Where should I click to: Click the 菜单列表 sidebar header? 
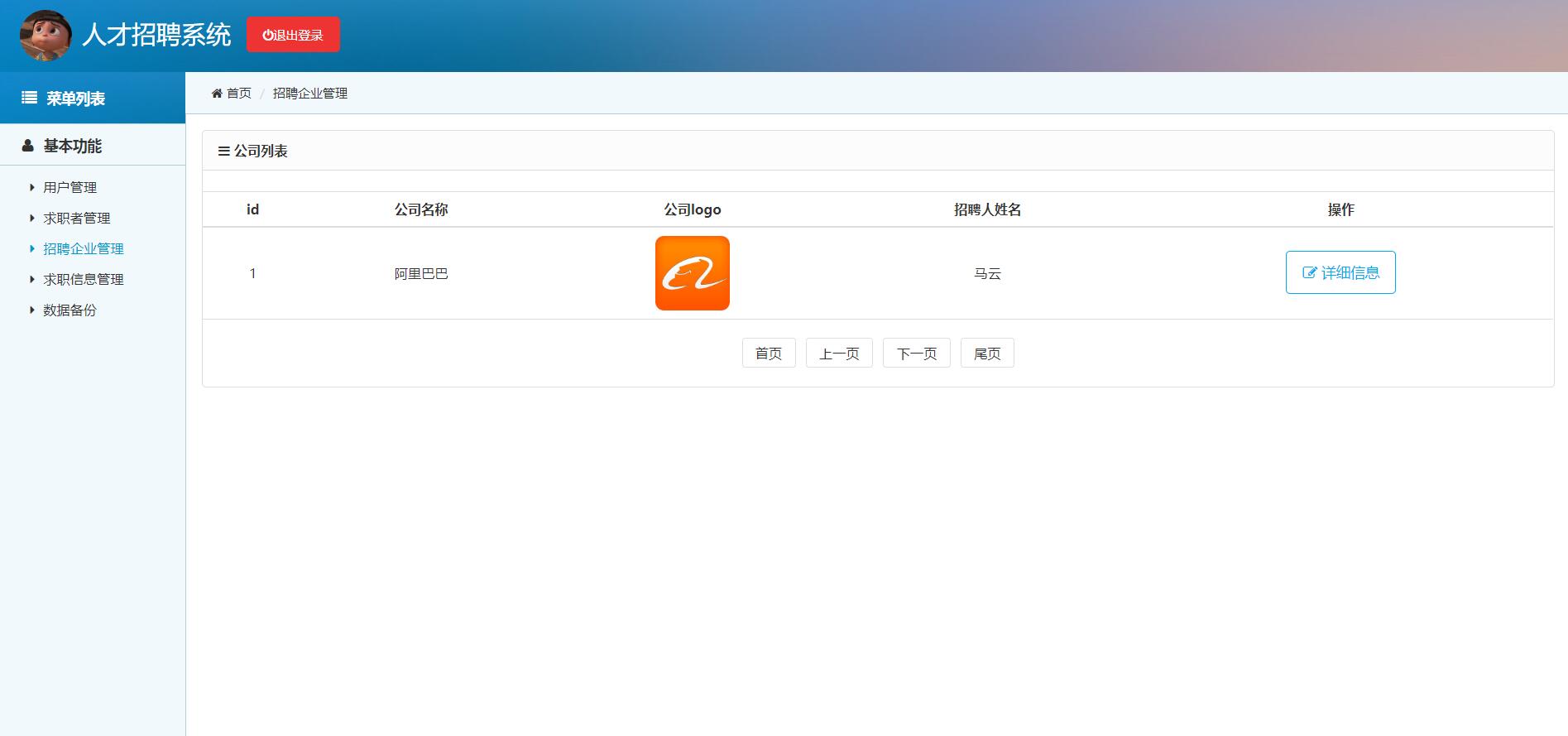pyautogui.click(x=76, y=99)
